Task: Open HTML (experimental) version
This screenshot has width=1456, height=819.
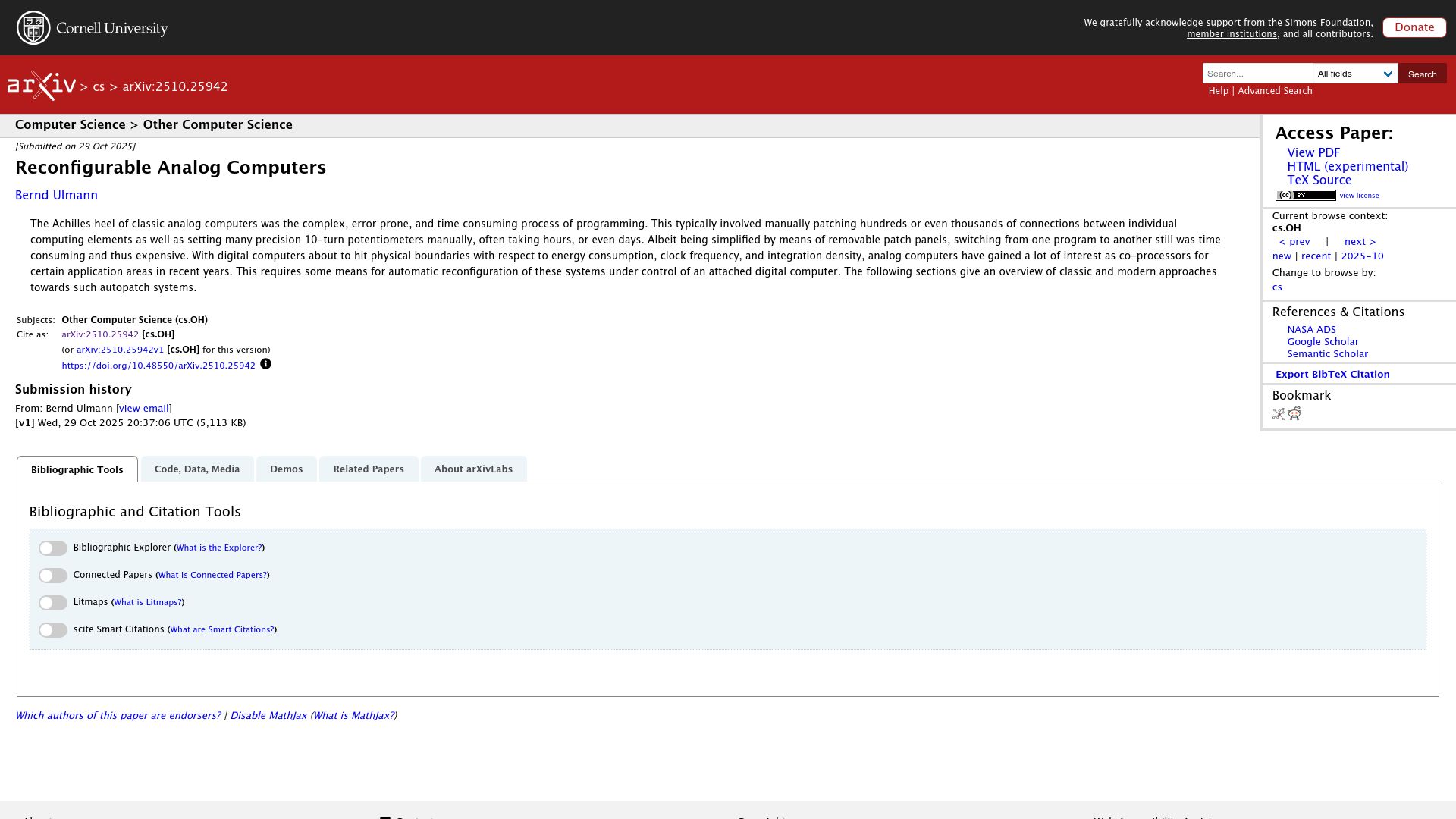Action: pyautogui.click(x=1348, y=167)
